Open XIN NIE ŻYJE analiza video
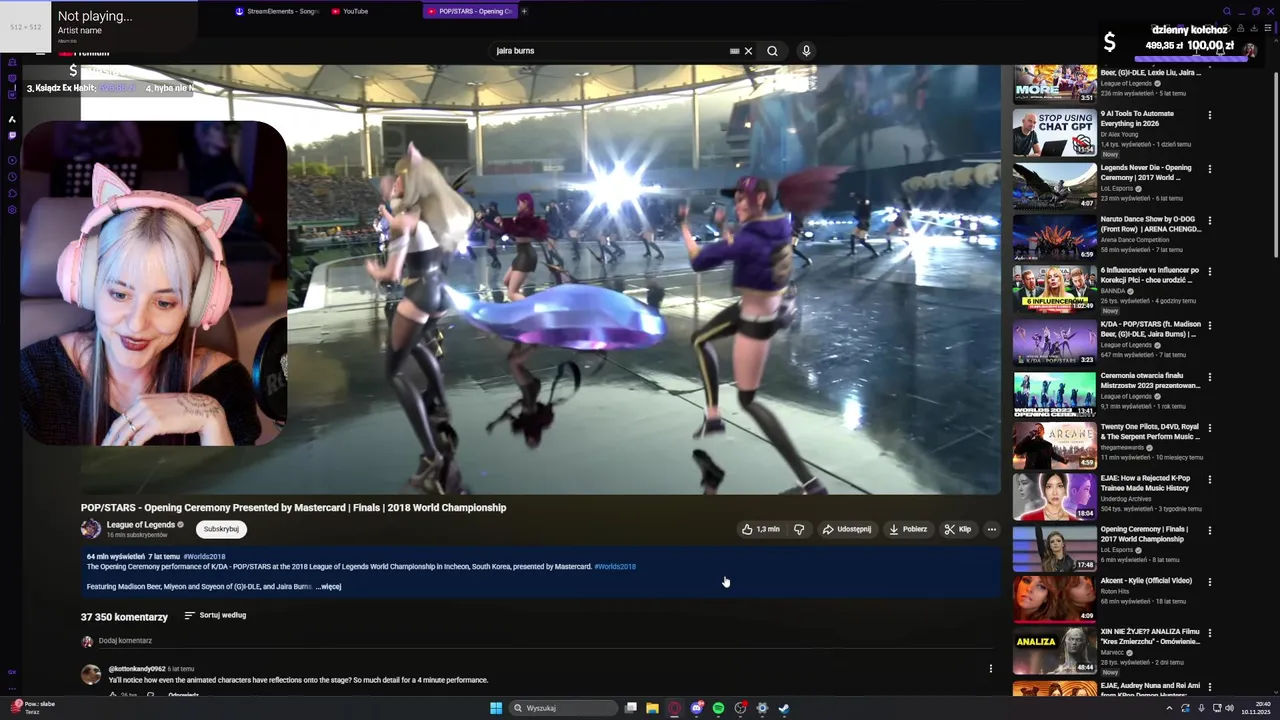Screen dimensions: 1280x720 click(1055, 652)
